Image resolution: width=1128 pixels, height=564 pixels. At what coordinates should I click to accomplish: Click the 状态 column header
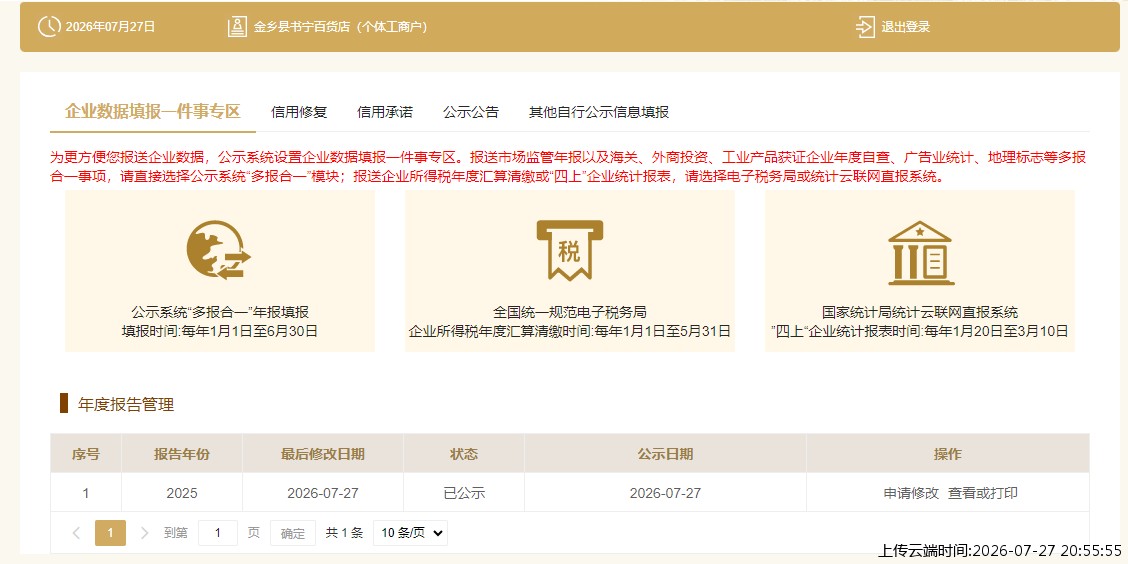(x=464, y=454)
